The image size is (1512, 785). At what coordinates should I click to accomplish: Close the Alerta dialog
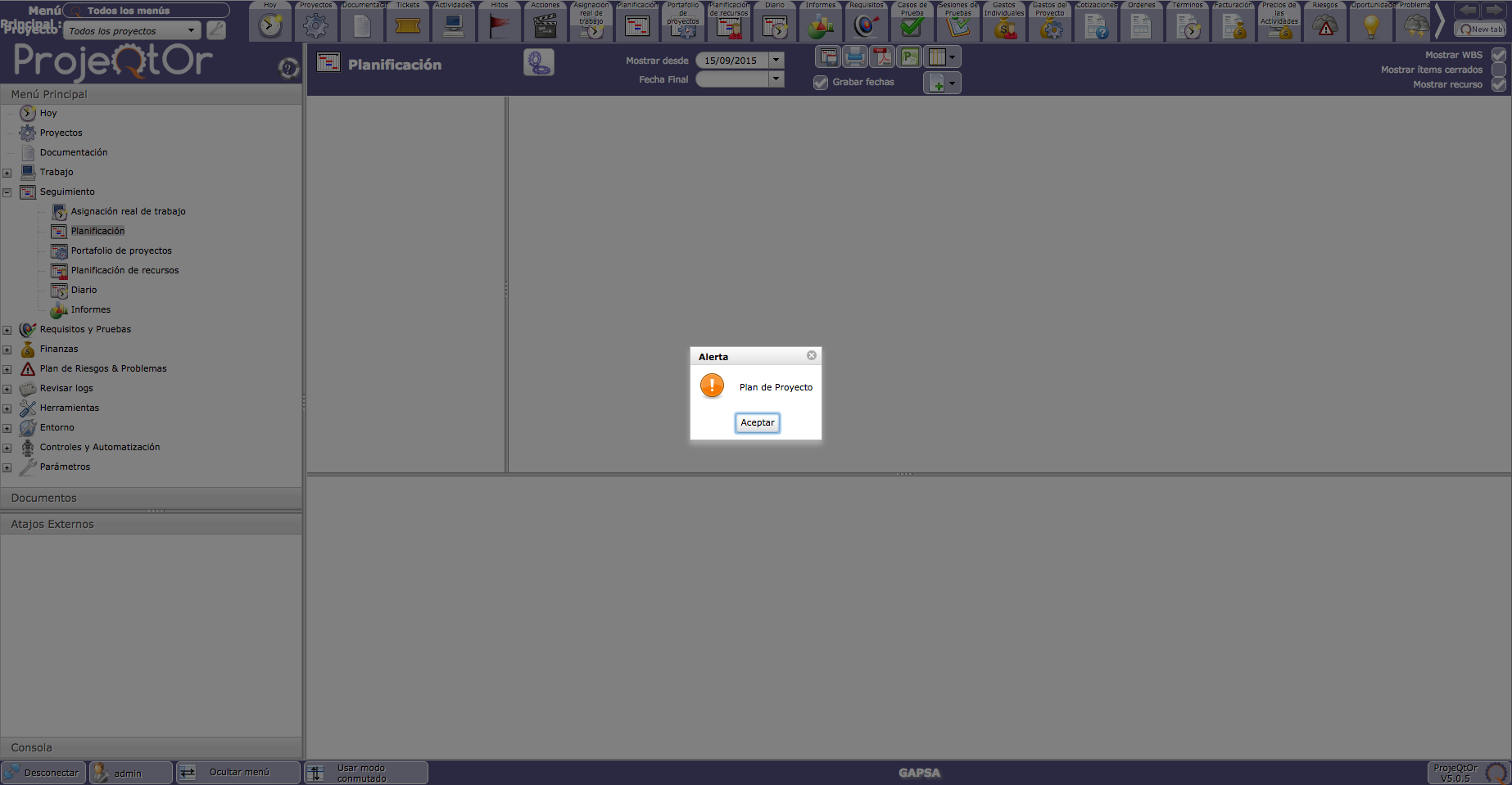tap(812, 355)
